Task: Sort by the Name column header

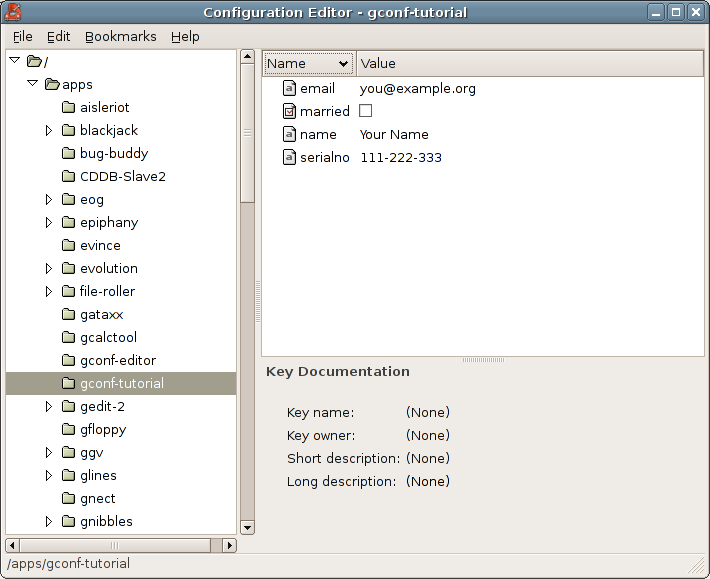Action: click(x=308, y=63)
